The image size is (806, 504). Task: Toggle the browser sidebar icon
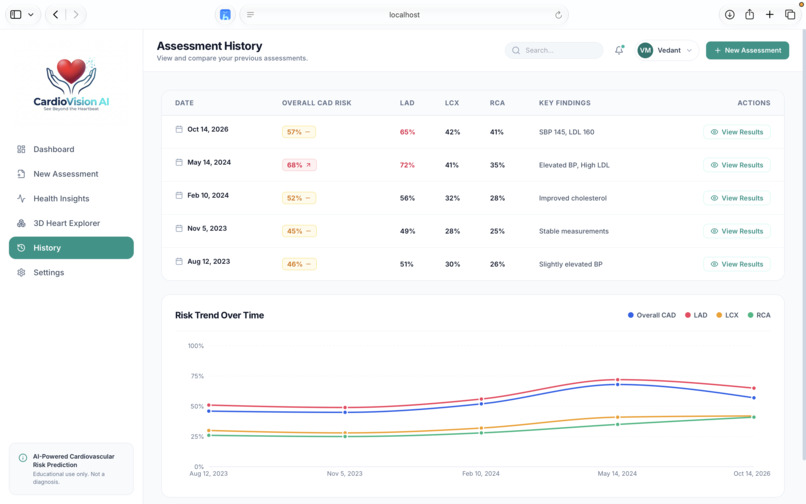[16, 14]
